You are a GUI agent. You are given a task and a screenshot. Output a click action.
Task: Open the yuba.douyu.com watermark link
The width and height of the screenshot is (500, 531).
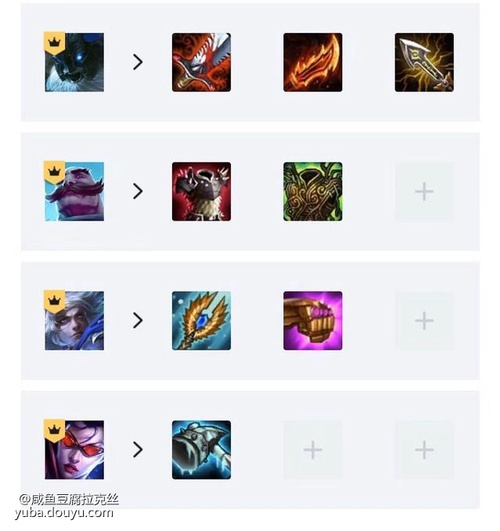pyautogui.click(x=64, y=513)
